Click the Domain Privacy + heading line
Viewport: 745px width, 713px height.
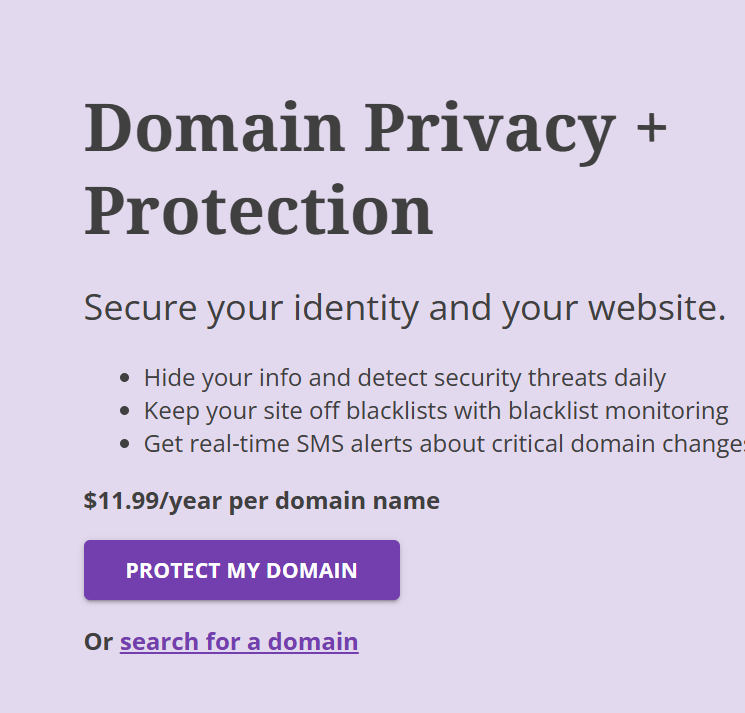point(375,128)
